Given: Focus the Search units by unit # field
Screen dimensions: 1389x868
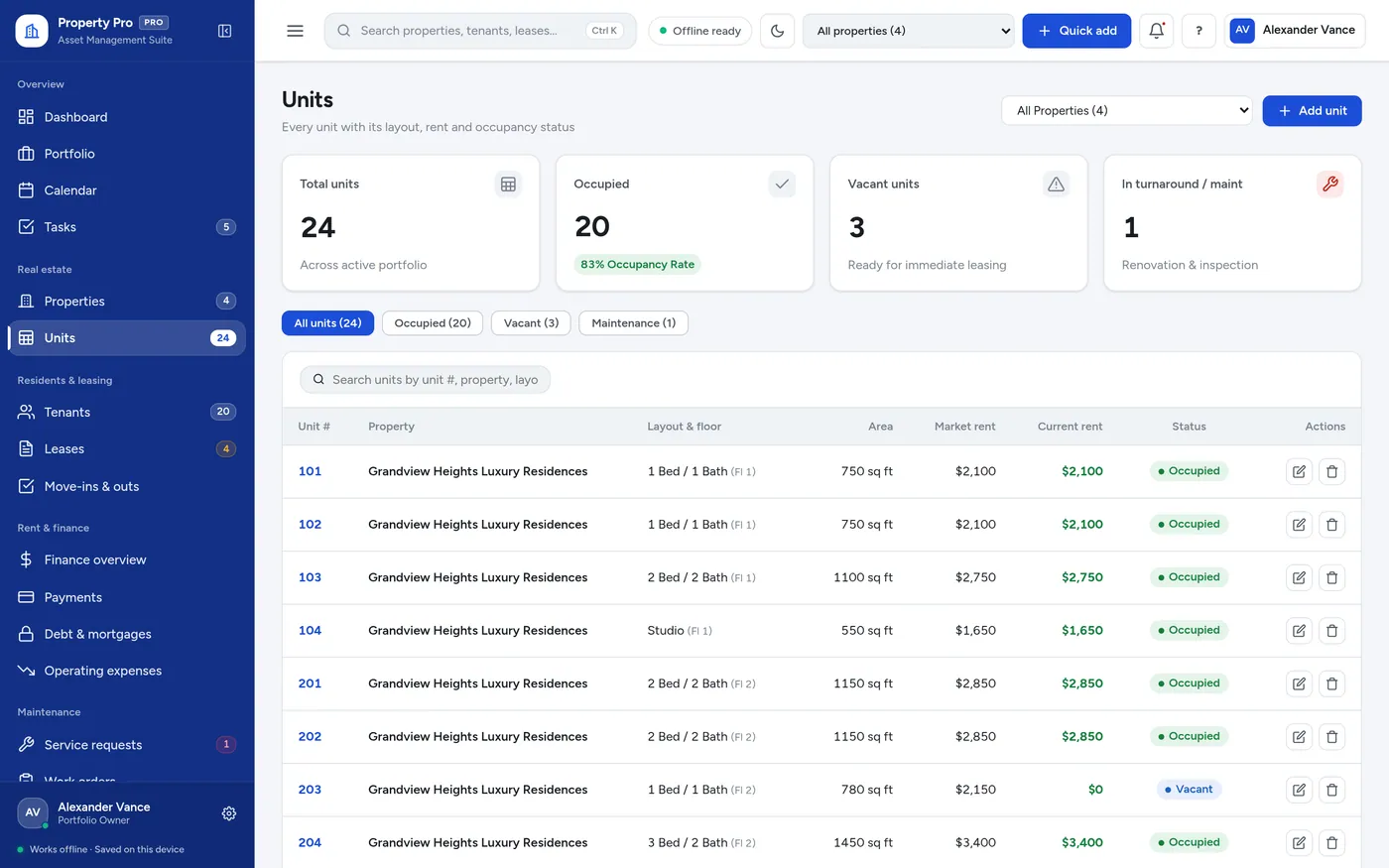Looking at the screenshot, I should point(425,379).
